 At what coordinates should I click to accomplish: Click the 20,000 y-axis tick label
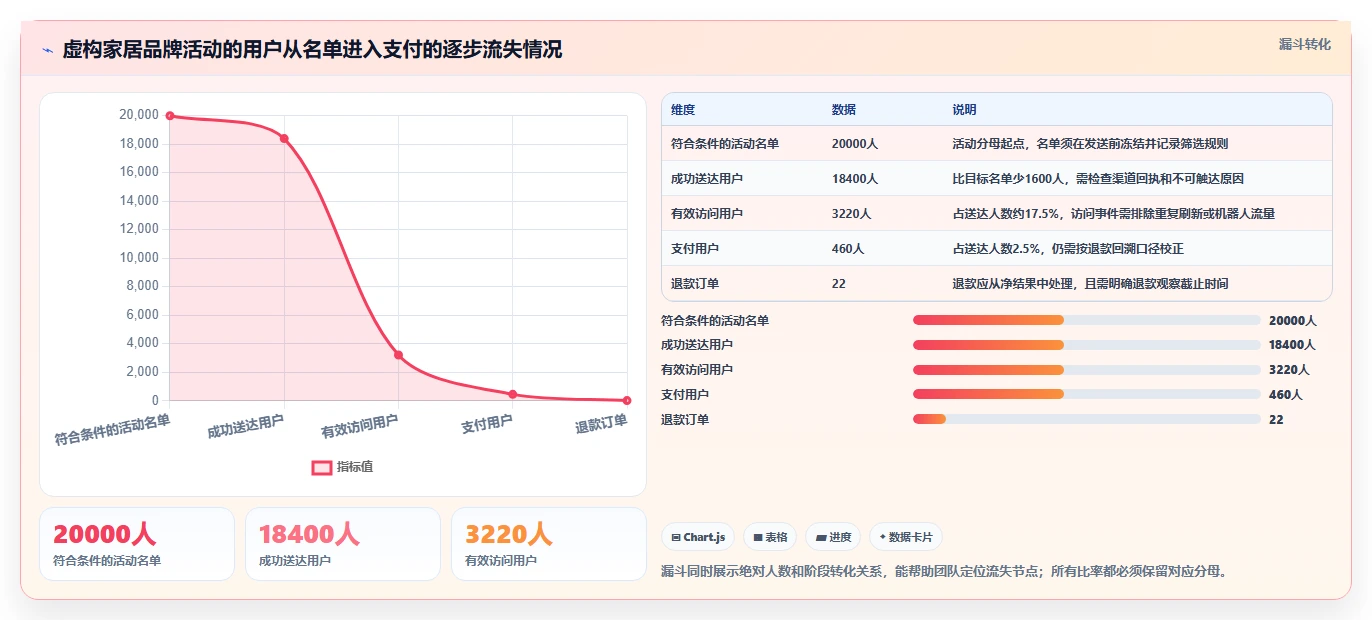(139, 115)
